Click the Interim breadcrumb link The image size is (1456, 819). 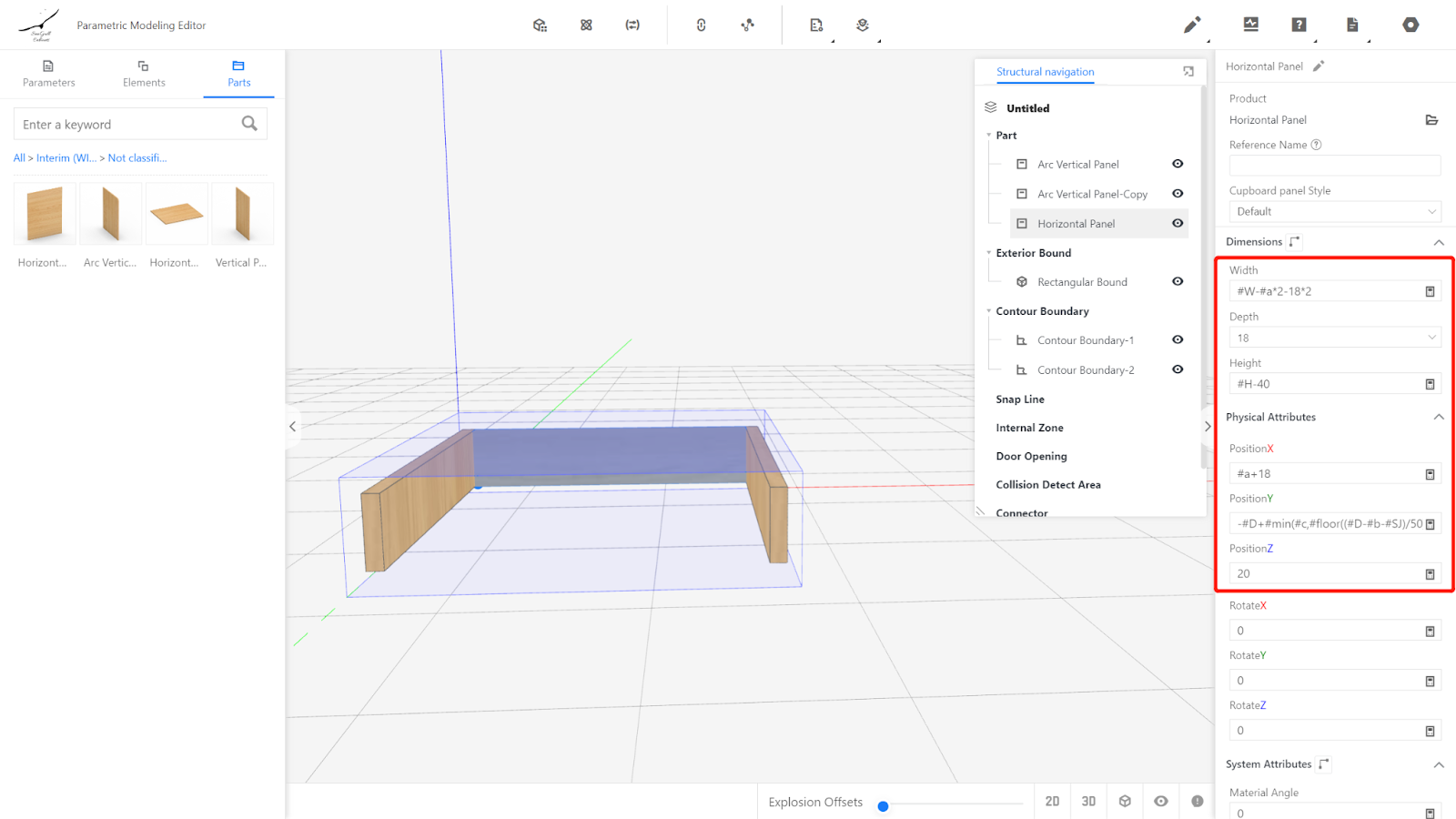[66, 158]
